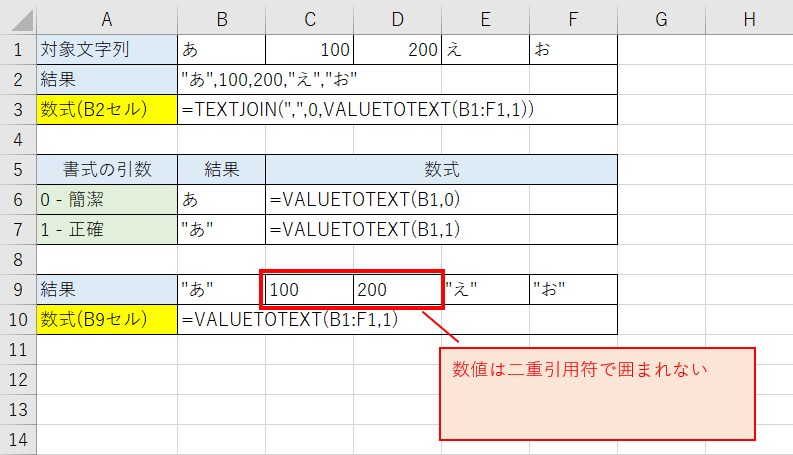This screenshot has width=793, height=455.
Task: Select row 7 header
Action: (x=18, y=230)
